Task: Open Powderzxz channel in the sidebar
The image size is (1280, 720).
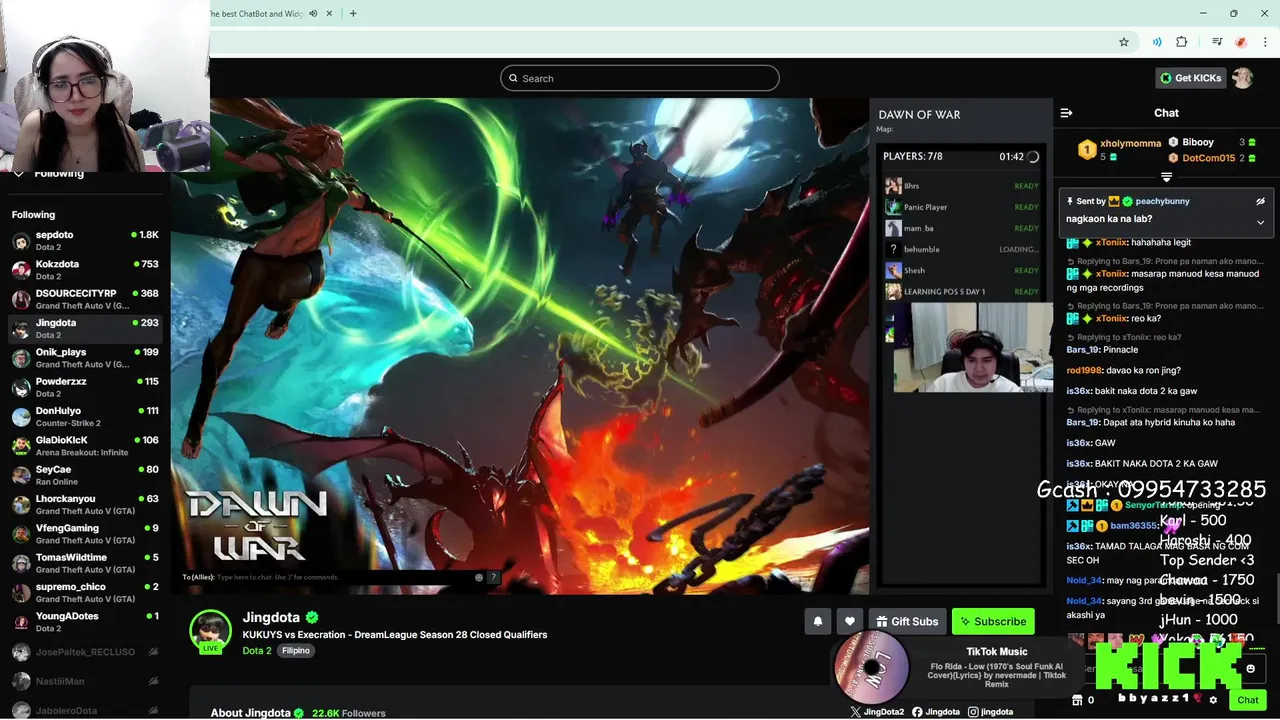Action: pos(86,387)
